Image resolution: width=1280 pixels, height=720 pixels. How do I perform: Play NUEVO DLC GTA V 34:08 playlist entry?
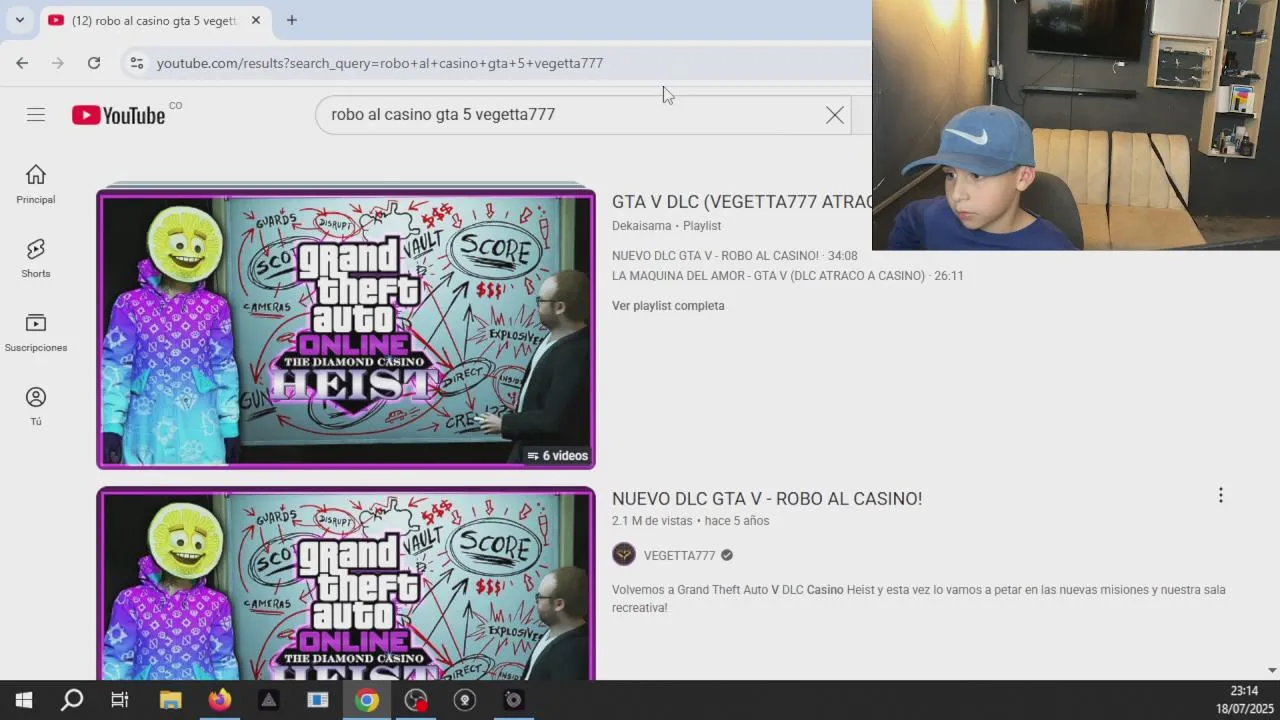735,256
